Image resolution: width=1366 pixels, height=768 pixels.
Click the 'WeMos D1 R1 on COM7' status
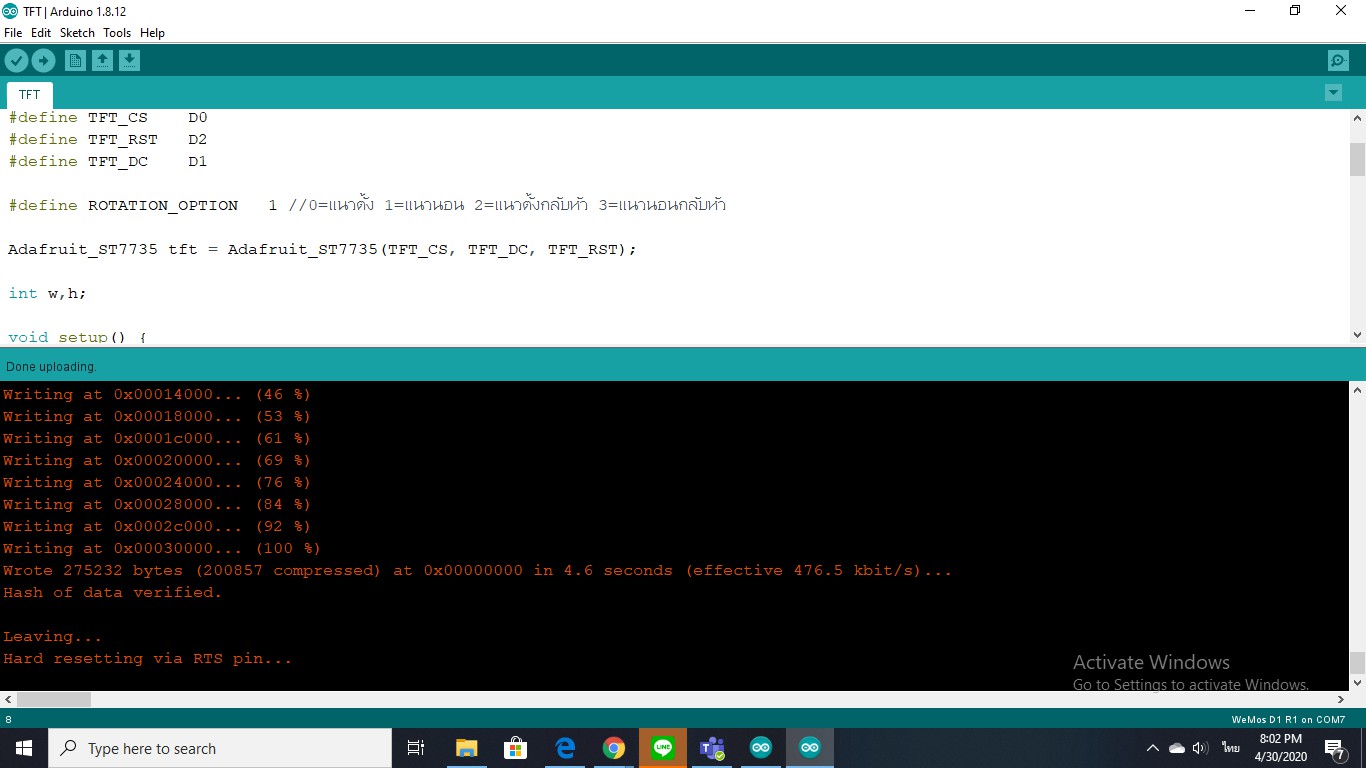(1288, 720)
